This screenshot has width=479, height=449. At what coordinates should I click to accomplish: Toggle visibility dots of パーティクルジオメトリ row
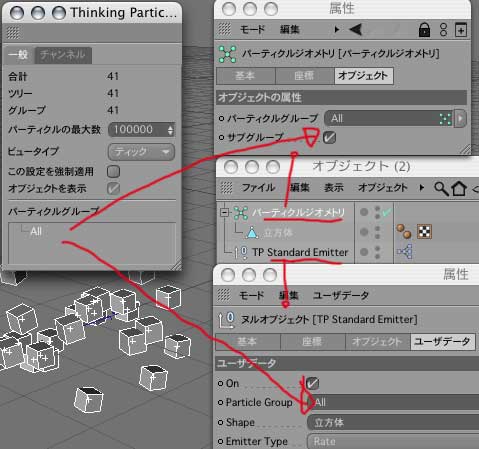click(x=377, y=212)
